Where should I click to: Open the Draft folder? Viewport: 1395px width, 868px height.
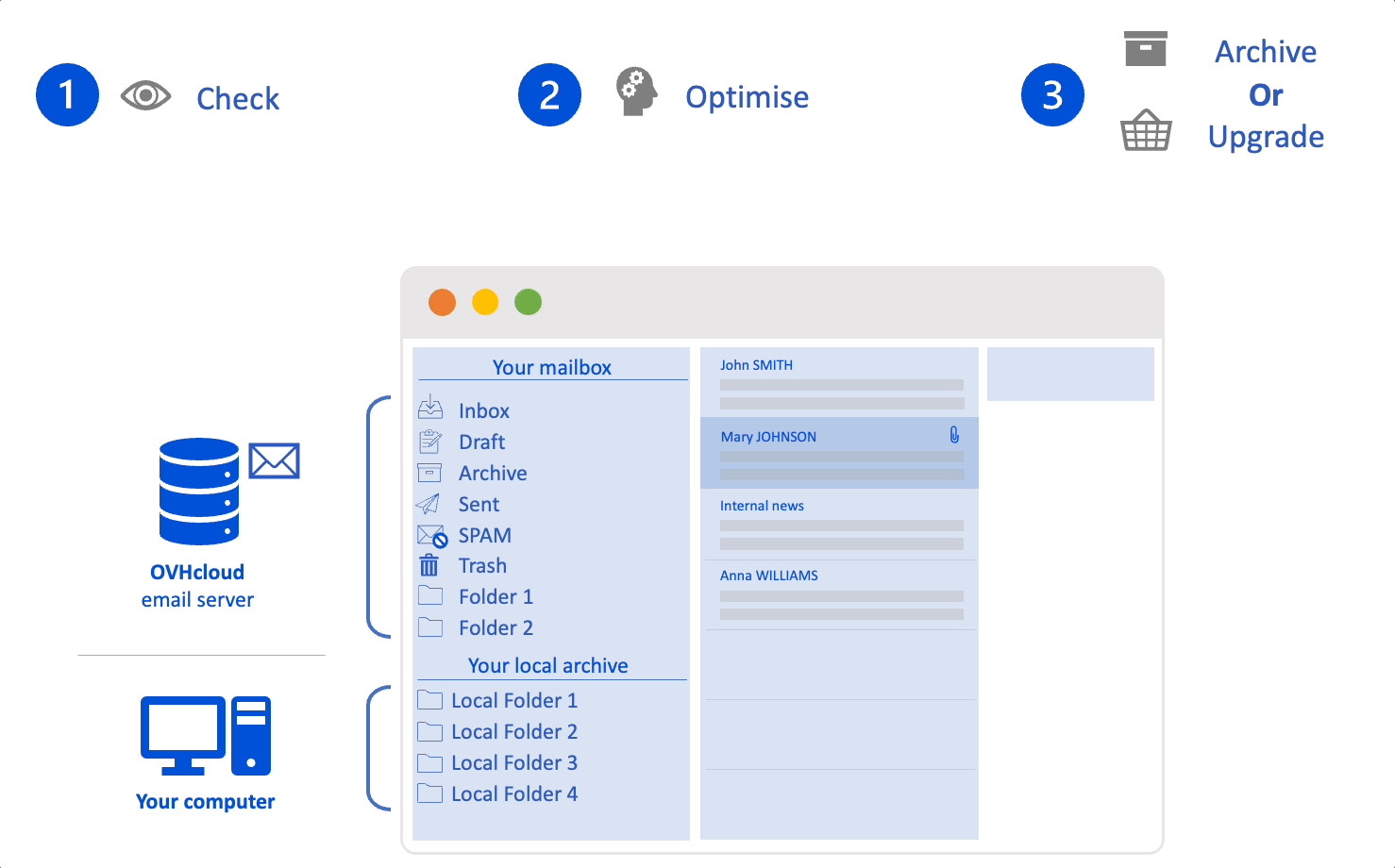tap(481, 442)
